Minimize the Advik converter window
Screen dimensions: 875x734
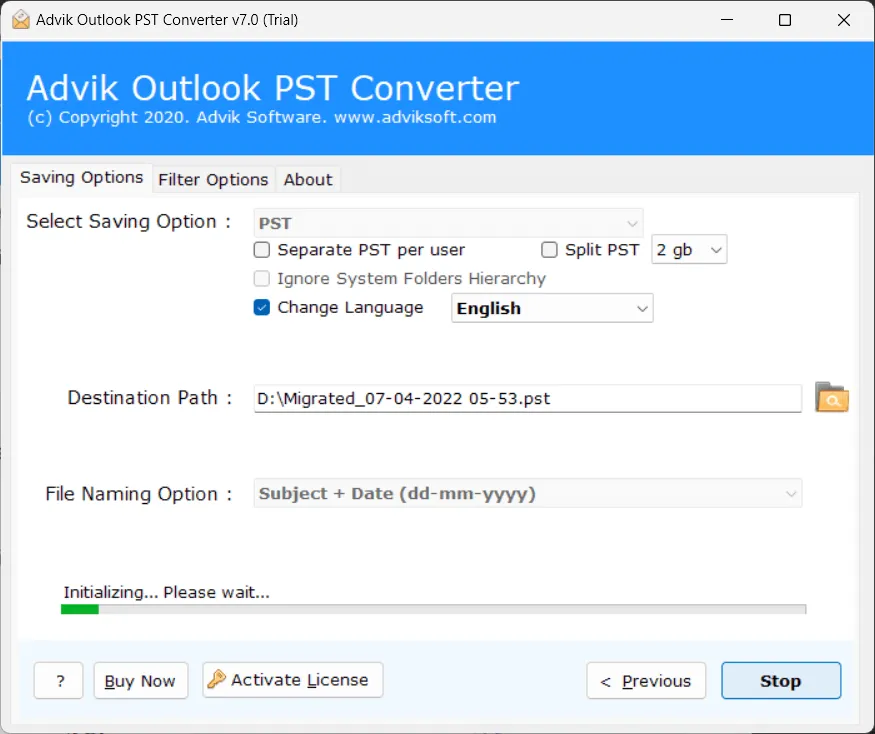(x=727, y=20)
